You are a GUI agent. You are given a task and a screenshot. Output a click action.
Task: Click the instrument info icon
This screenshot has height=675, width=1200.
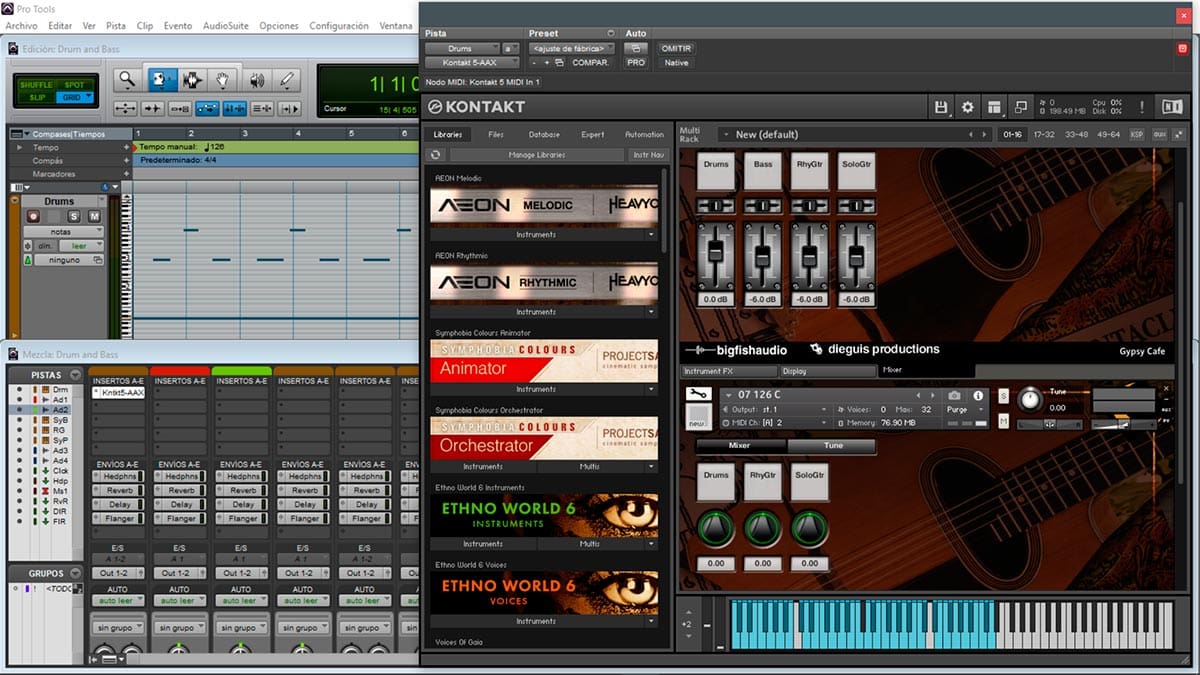tap(977, 395)
